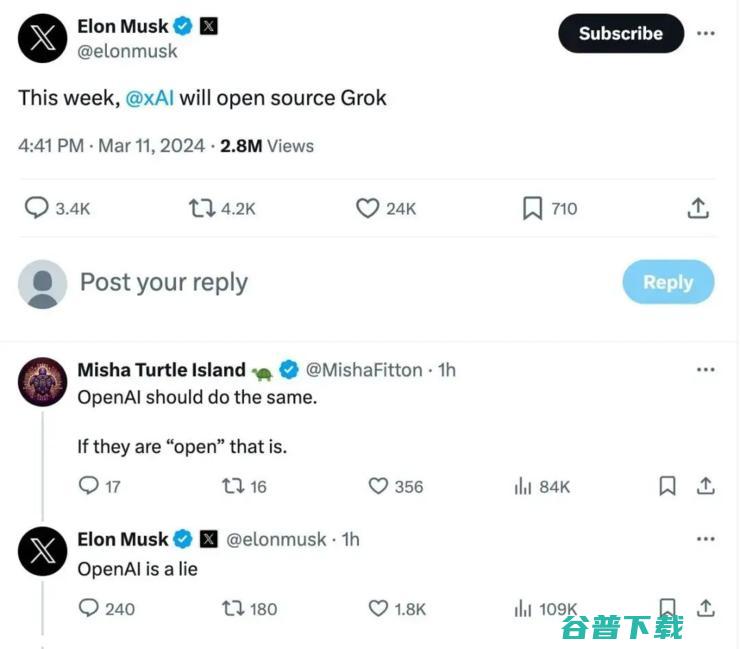Reply to Misha Turtle Island's comment
Image resolution: width=740 pixels, height=649 pixels.
point(89,486)
